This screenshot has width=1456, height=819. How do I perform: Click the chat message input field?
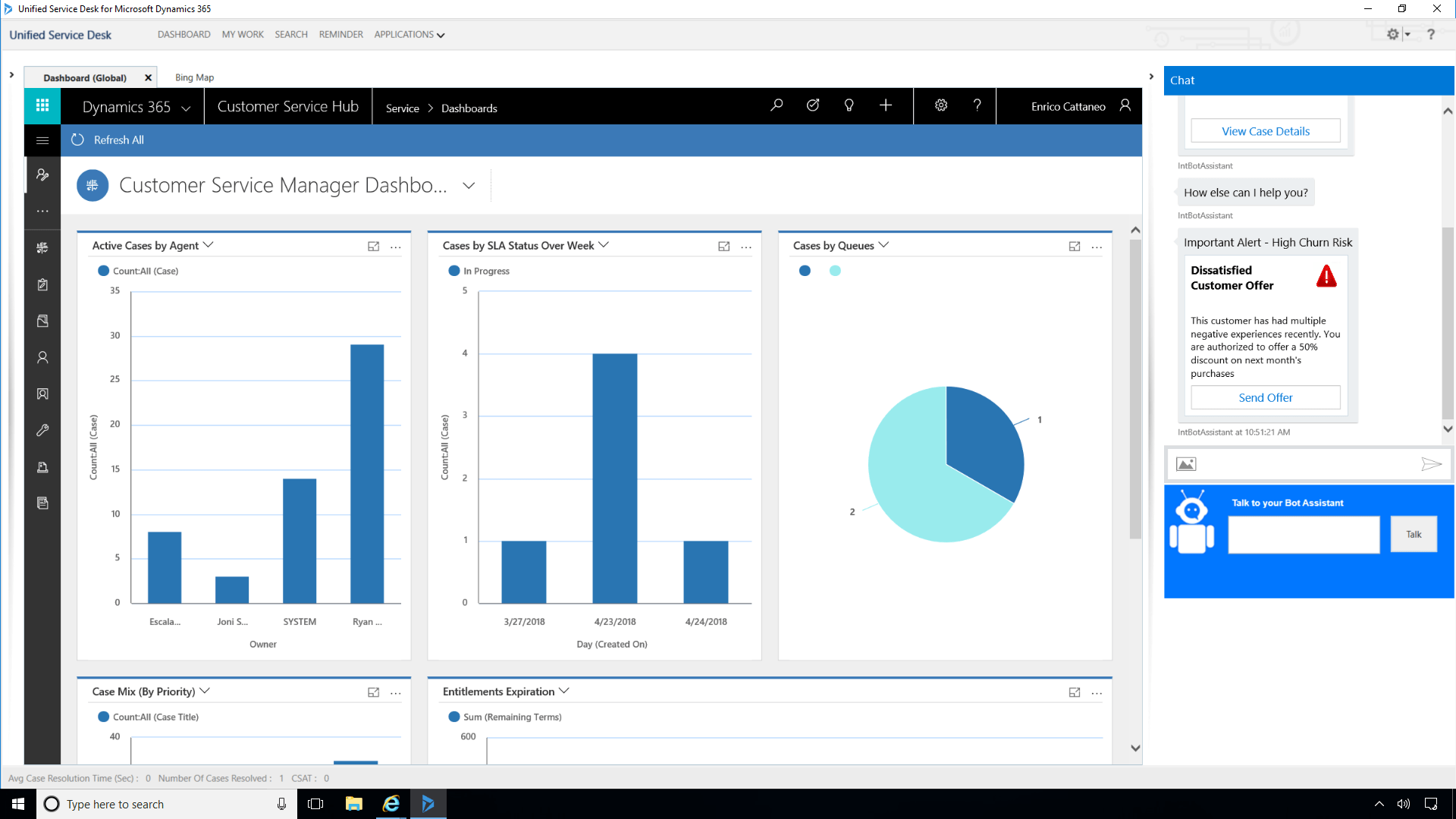(1308, 464)
